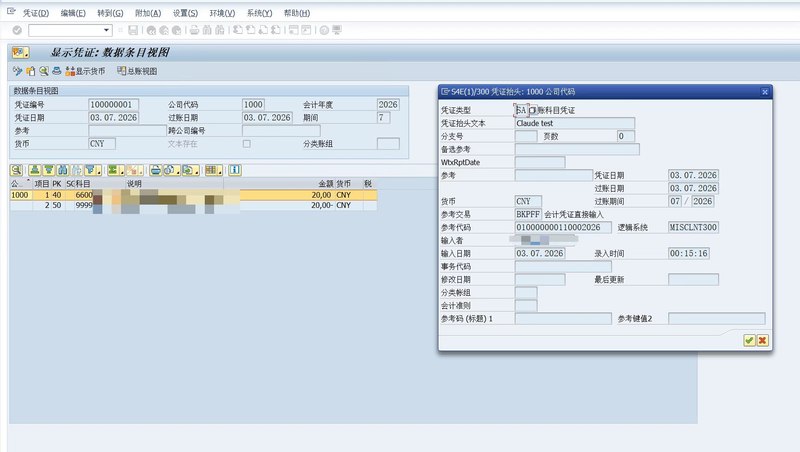Confirm dialog with green checkmark
Screen dimensions: 800x452
coord(749,340)
